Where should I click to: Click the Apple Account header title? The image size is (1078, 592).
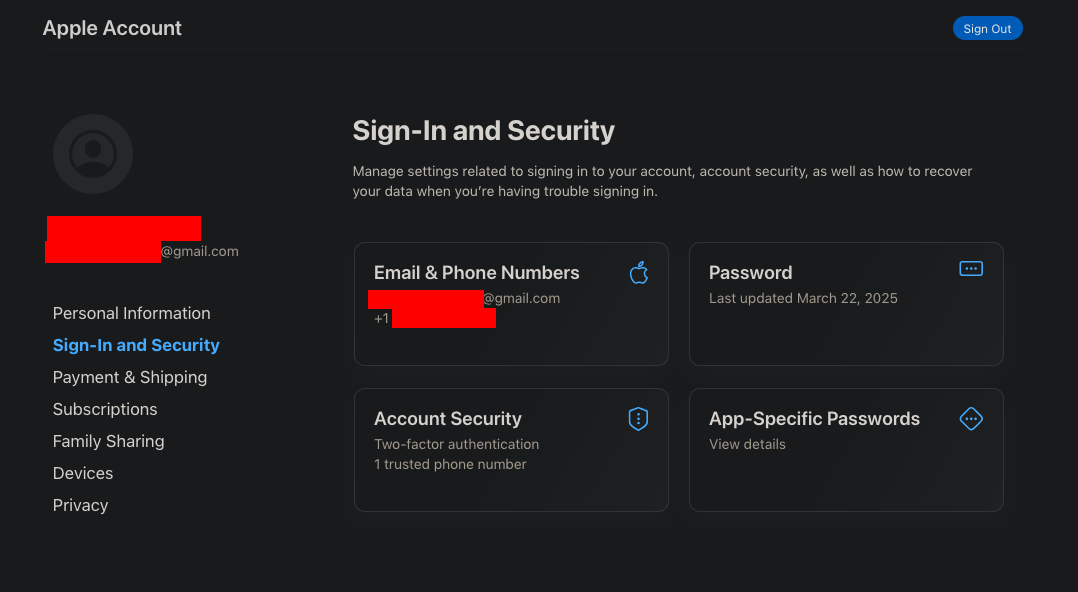coord(112,28)
